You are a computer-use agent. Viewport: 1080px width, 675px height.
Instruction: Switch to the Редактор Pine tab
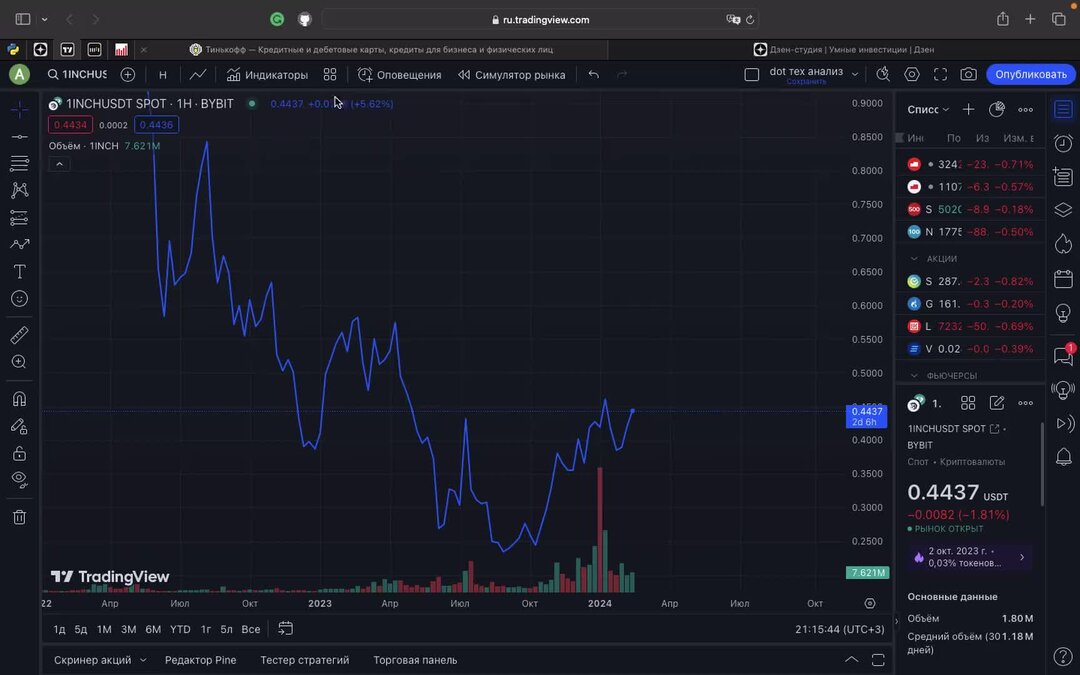click(201, 660)
